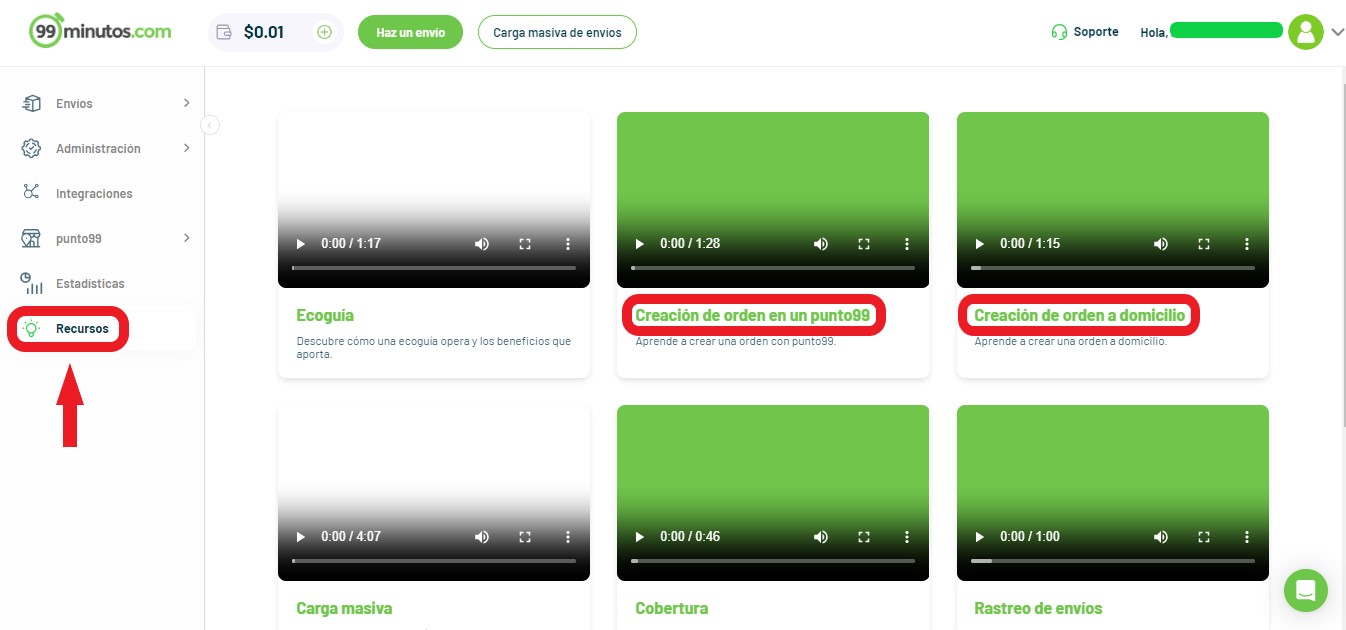The image size is (1346, 630).
Task: Add funds with the plus circle icon
Action: [x=324, y=32]
